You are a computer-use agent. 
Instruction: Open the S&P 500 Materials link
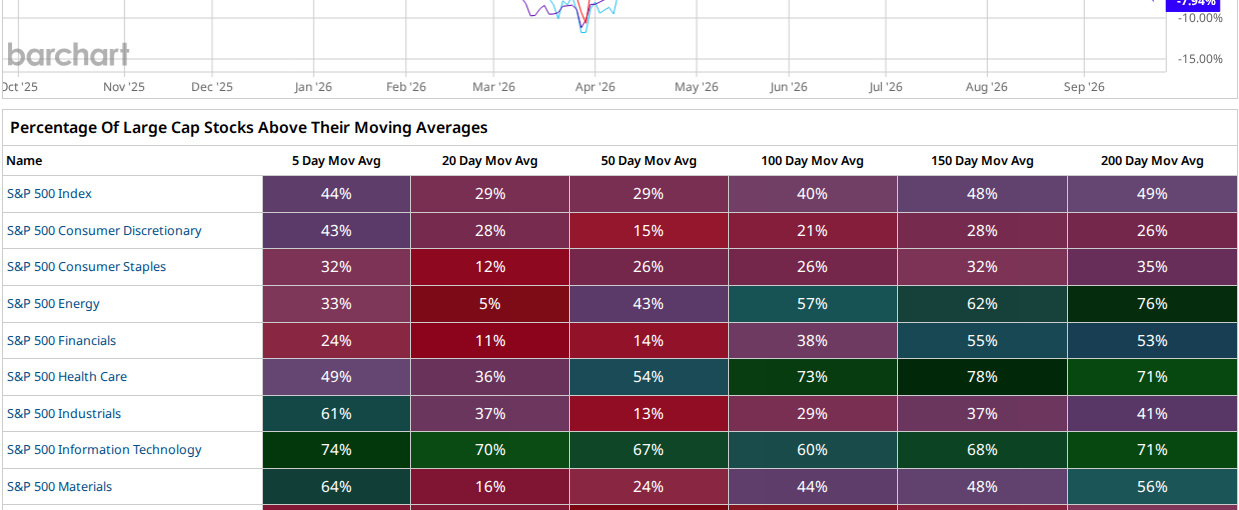point(59,487)
